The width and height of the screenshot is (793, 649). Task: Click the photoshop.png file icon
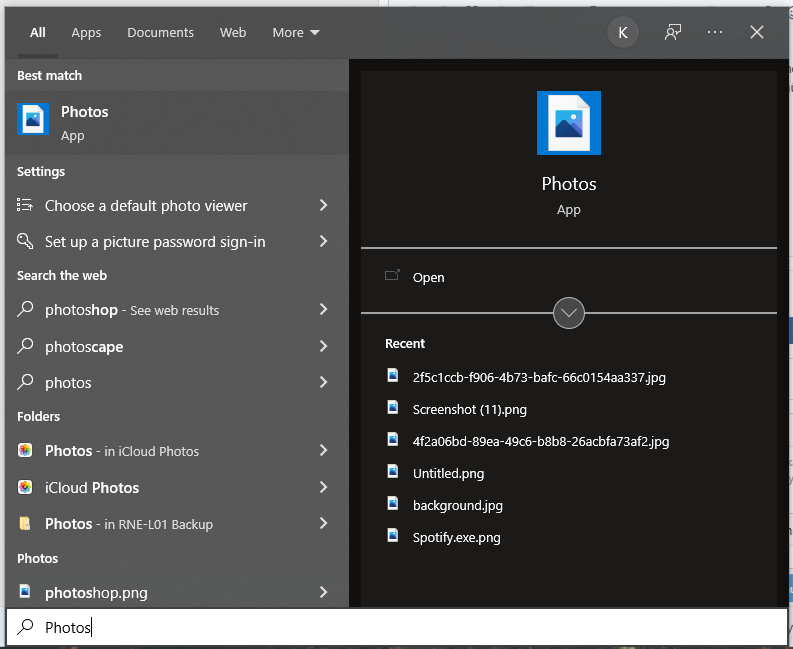[26, 592]
